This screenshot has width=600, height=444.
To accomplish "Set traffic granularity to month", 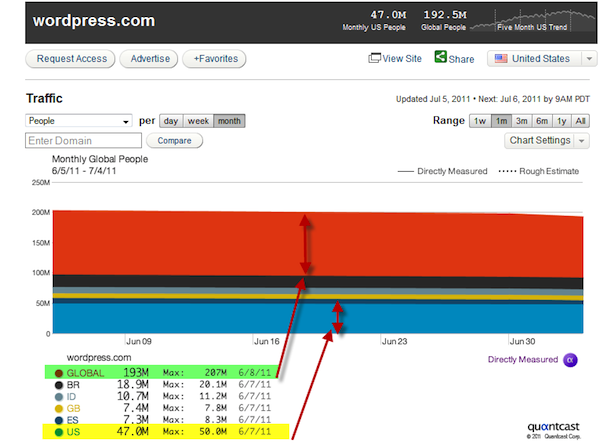I will pos(229,121).
